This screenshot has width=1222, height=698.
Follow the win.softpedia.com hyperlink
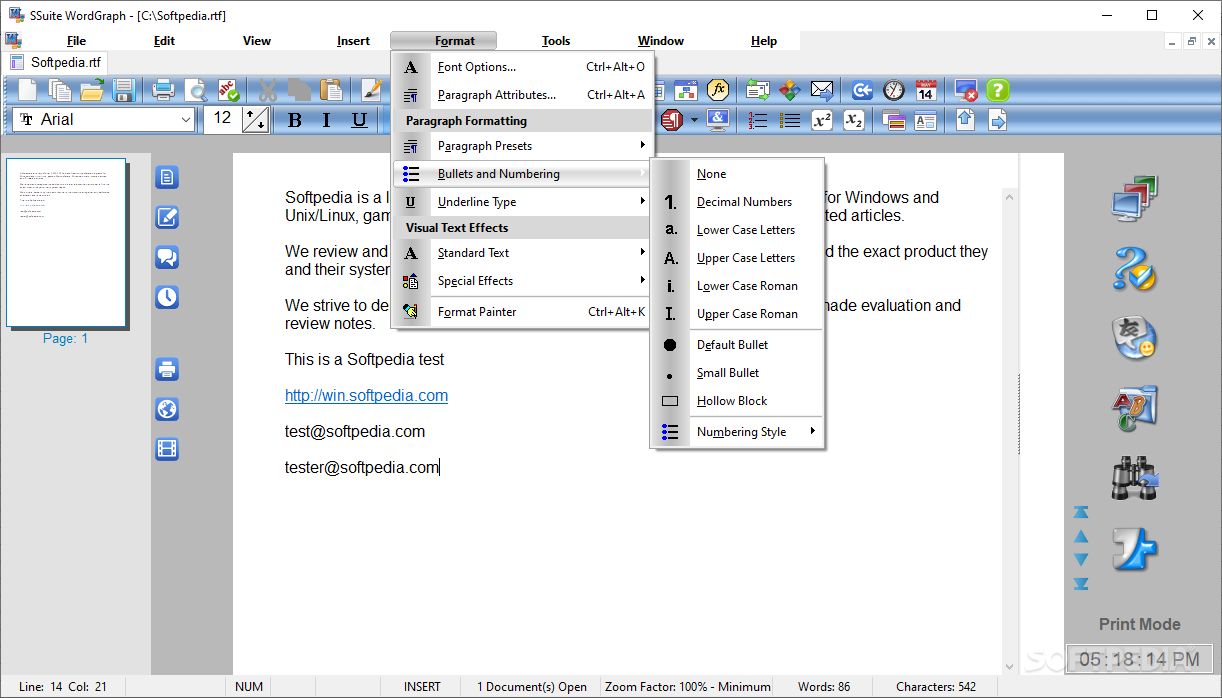(366, 396)
